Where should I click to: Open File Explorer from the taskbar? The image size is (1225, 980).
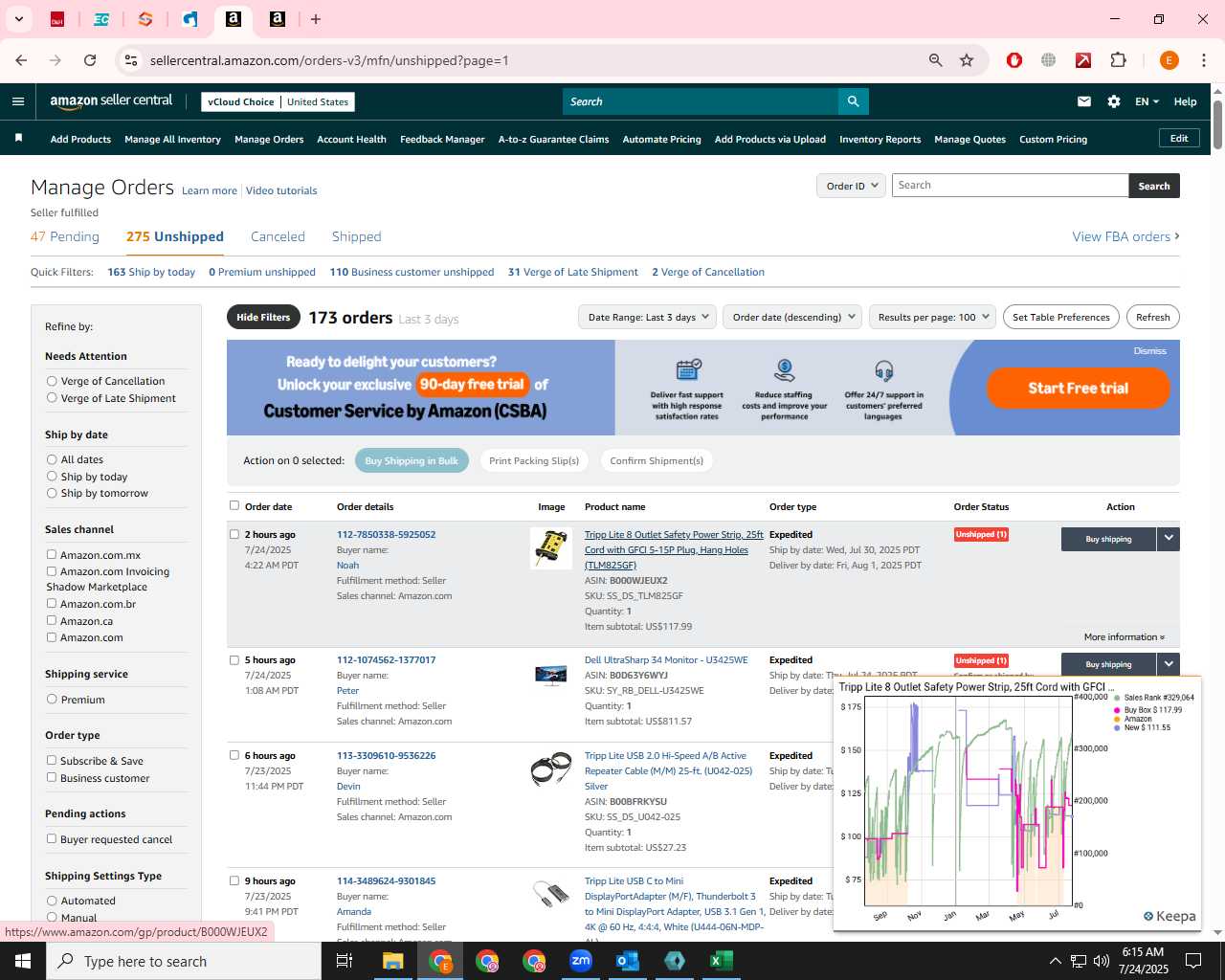pyautogui.click(x=393, y=961)
